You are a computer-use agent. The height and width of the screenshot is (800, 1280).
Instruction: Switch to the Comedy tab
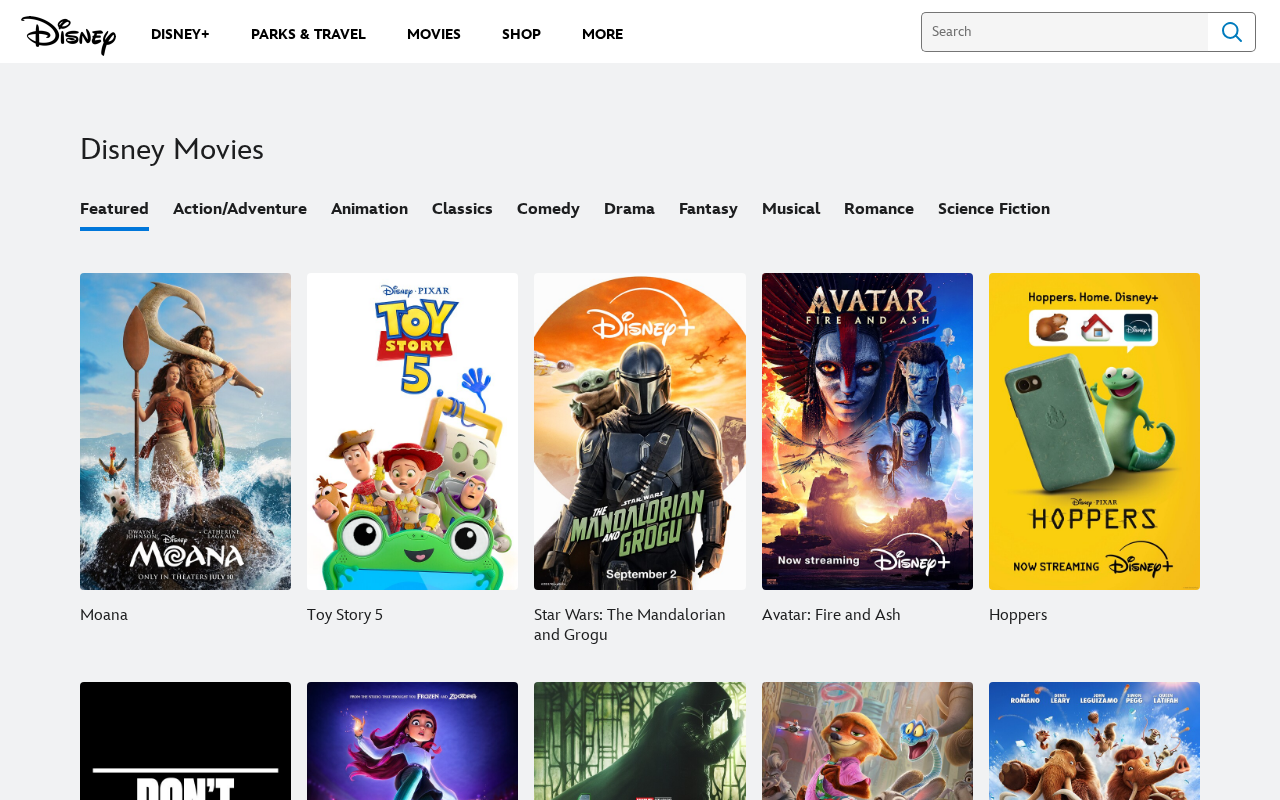[548, 209]
